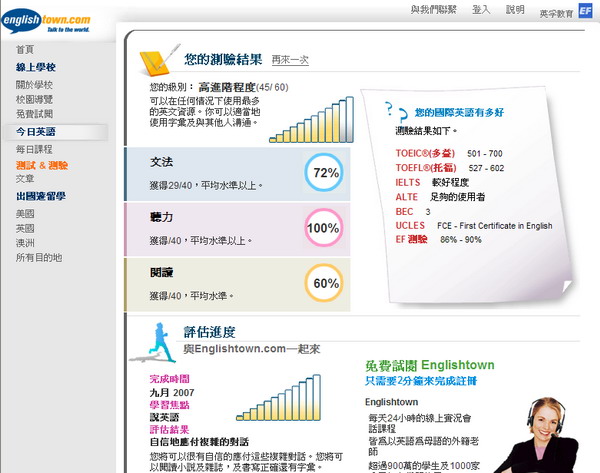Click 您的國際英語有多好 heading
Viewport: 600px width, 473px height.
pos(459,113)
